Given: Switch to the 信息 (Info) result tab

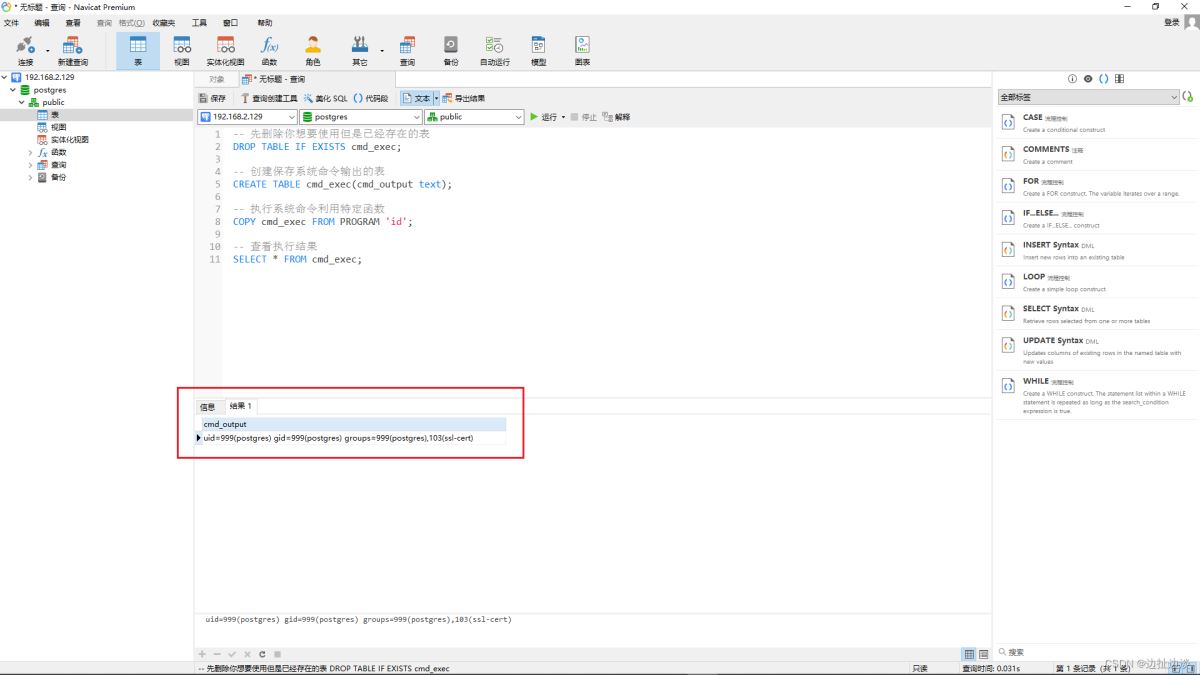Looking at the screenshot, I should 207,407.
